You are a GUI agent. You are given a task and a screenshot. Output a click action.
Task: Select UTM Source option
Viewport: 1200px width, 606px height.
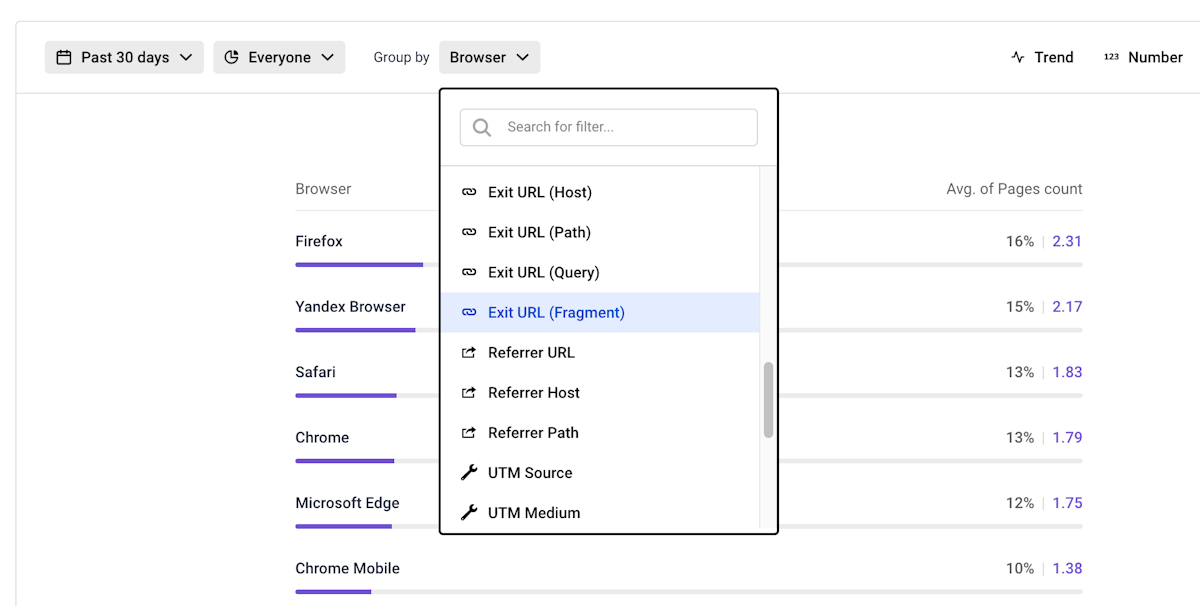click(600, 472)
